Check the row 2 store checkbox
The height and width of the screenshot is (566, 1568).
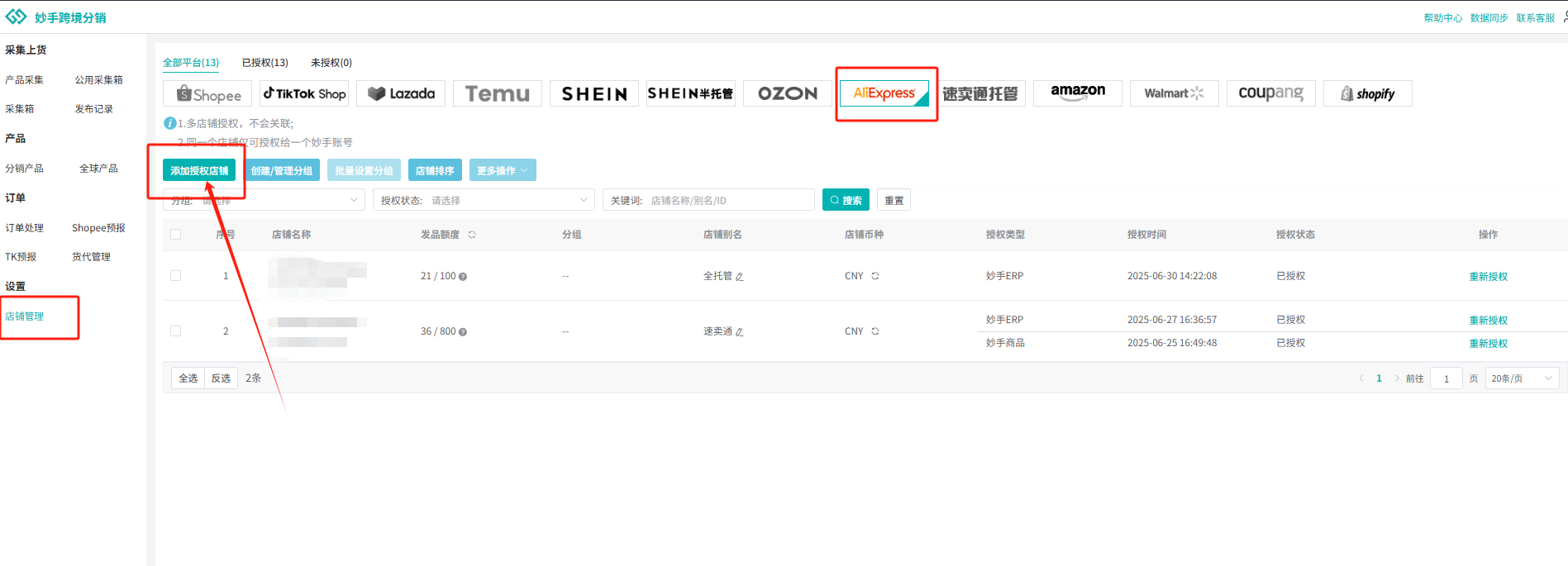175,331
